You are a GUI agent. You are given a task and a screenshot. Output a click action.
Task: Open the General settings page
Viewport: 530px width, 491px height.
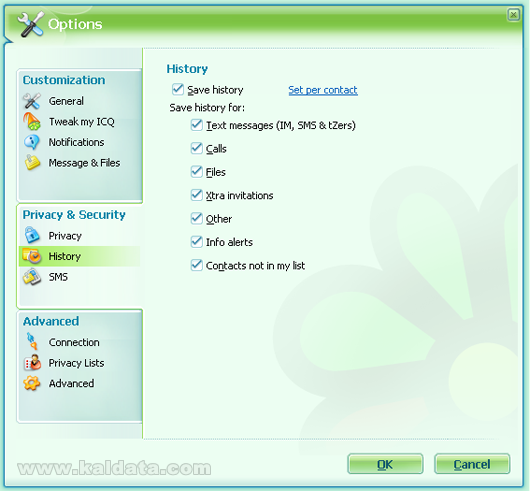click(x=66, y=101)
